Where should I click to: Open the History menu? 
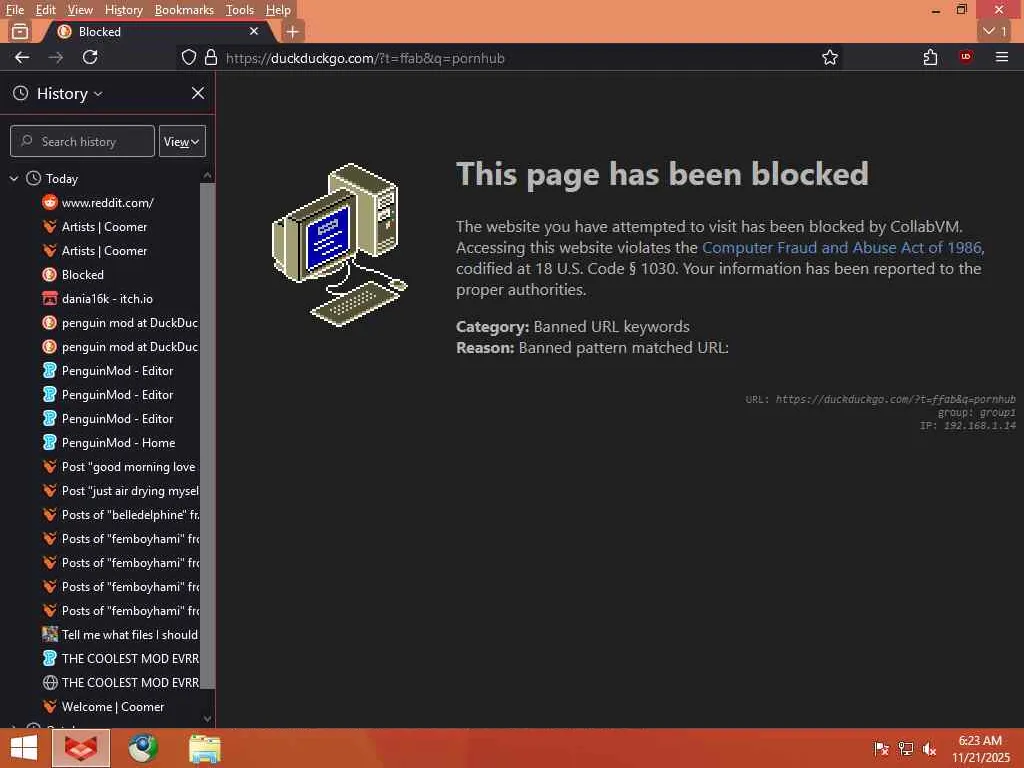pyautogui.click(x=123, y=10)
